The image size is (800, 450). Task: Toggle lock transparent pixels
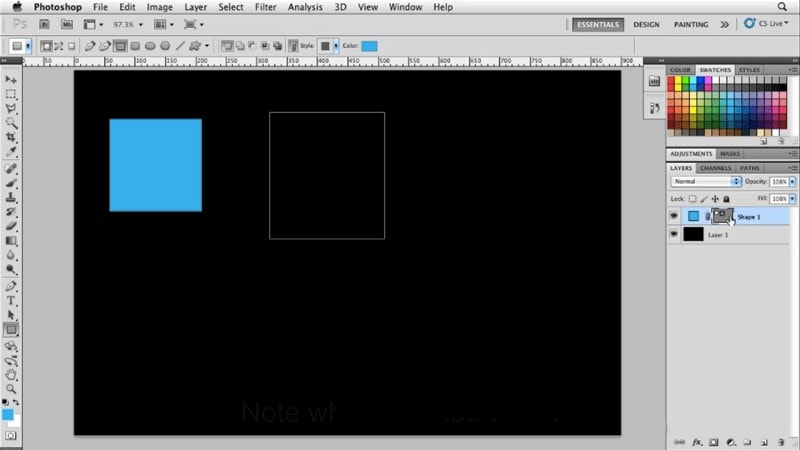click(692, 199)
